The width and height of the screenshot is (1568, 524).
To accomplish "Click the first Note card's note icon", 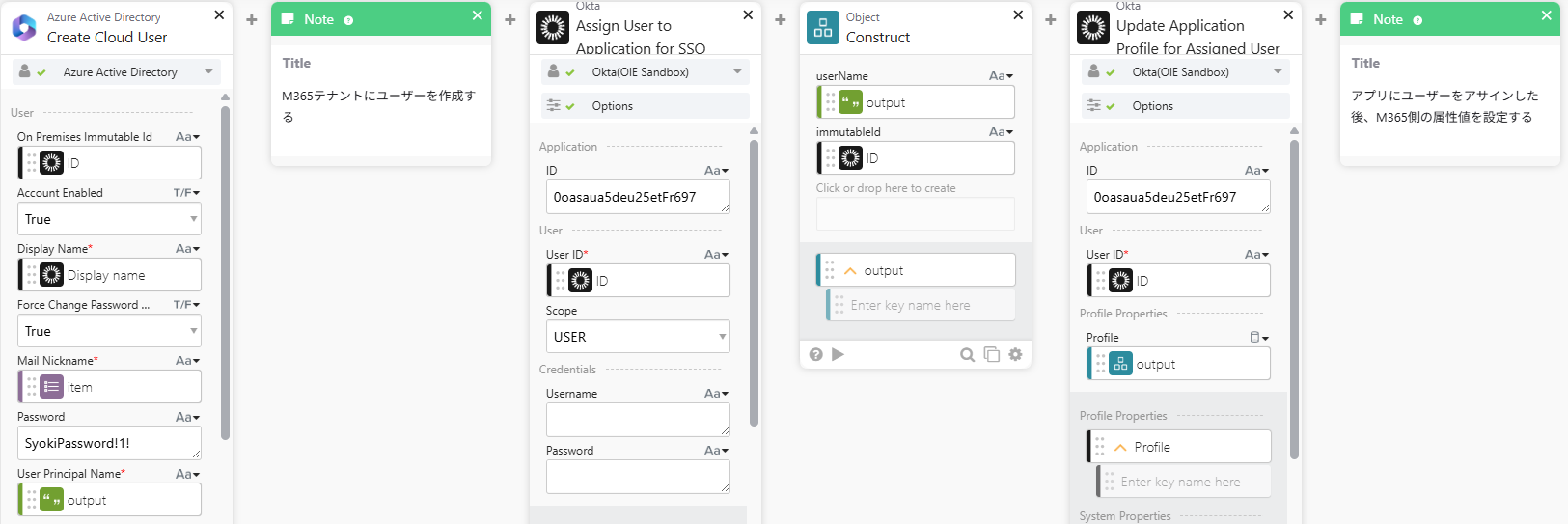I will click(x=288, y=19).
